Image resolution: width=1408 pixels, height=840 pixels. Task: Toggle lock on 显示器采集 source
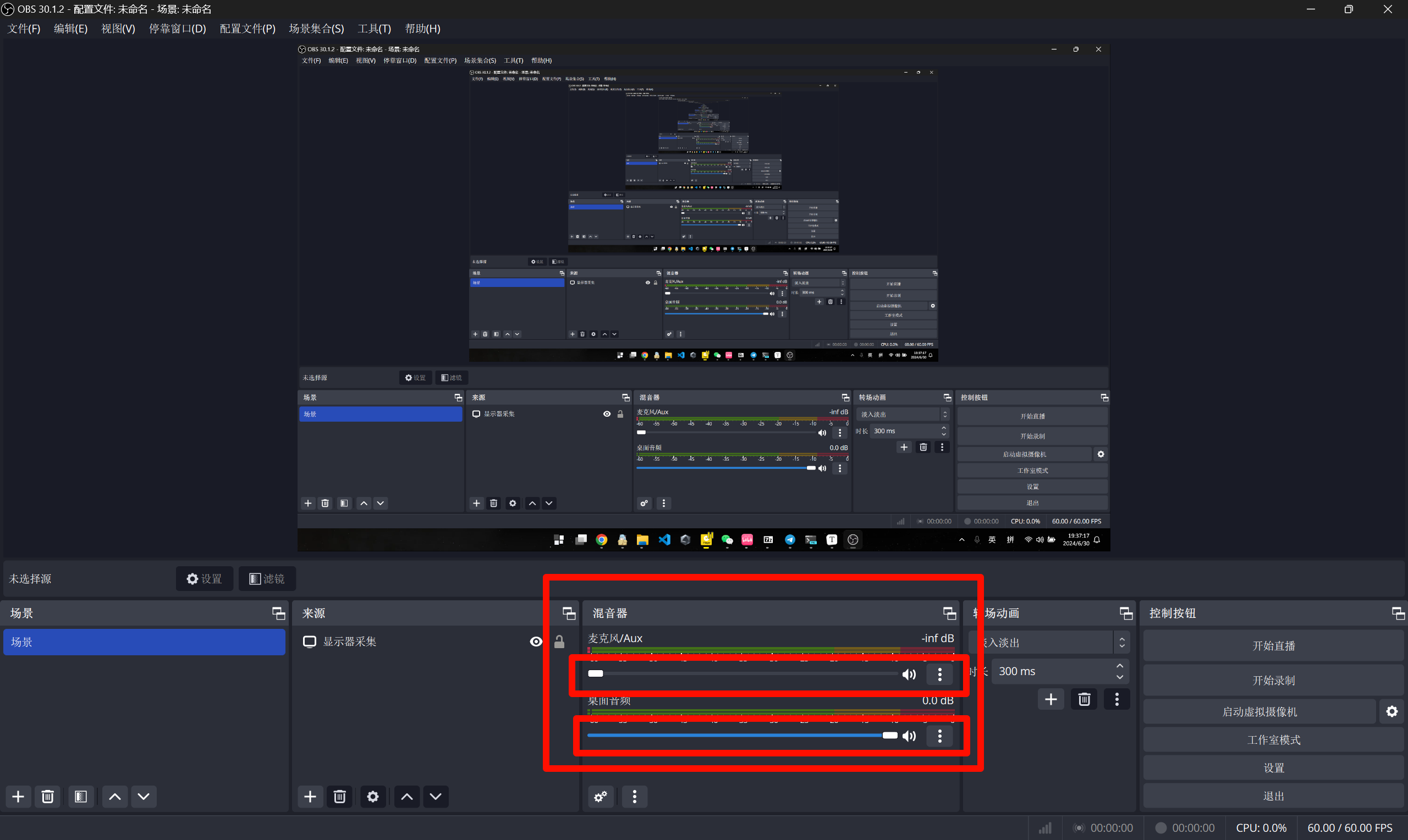coord(559,642)
